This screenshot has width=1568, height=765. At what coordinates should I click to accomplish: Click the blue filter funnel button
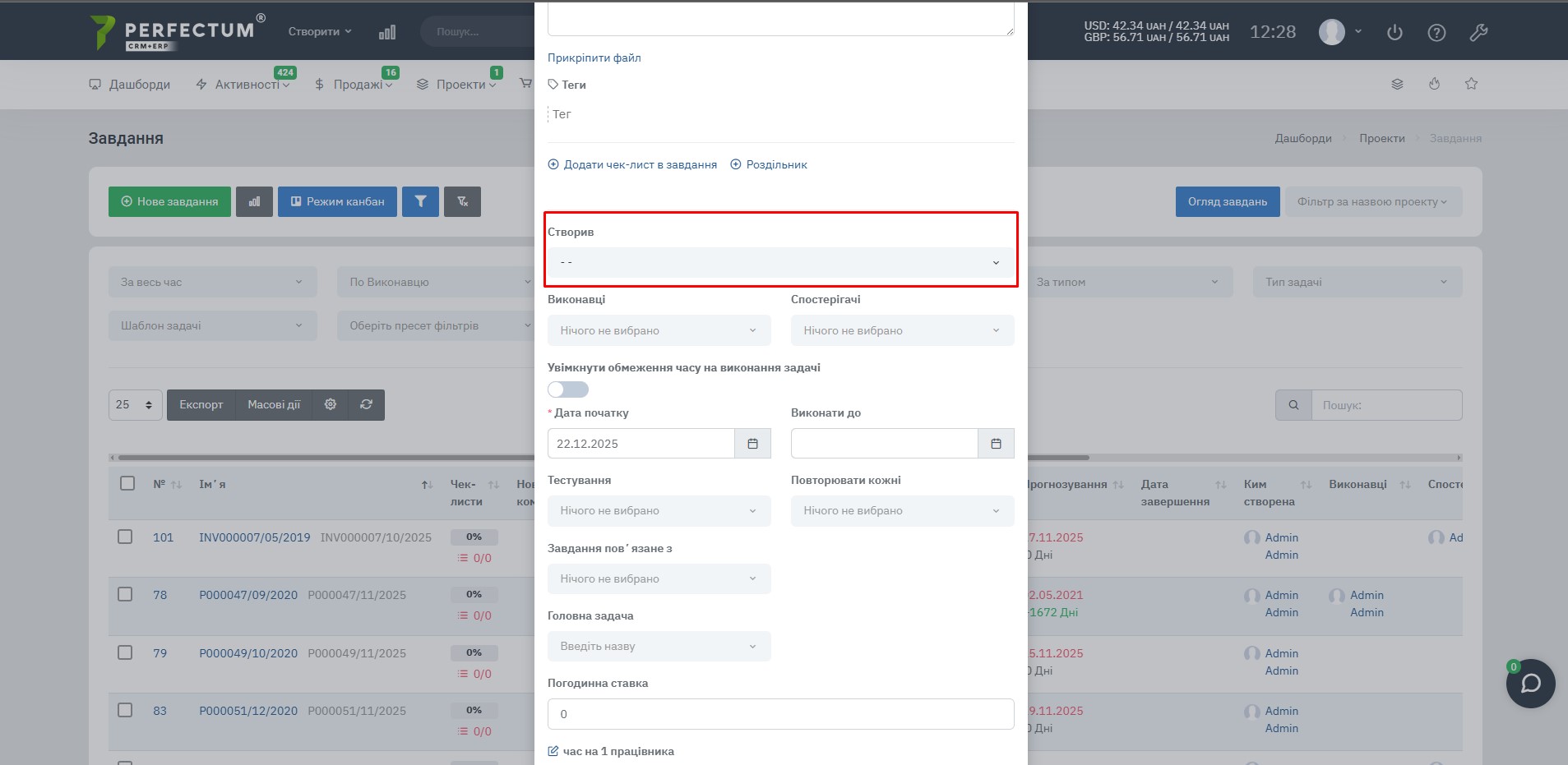tap(420, 201)
